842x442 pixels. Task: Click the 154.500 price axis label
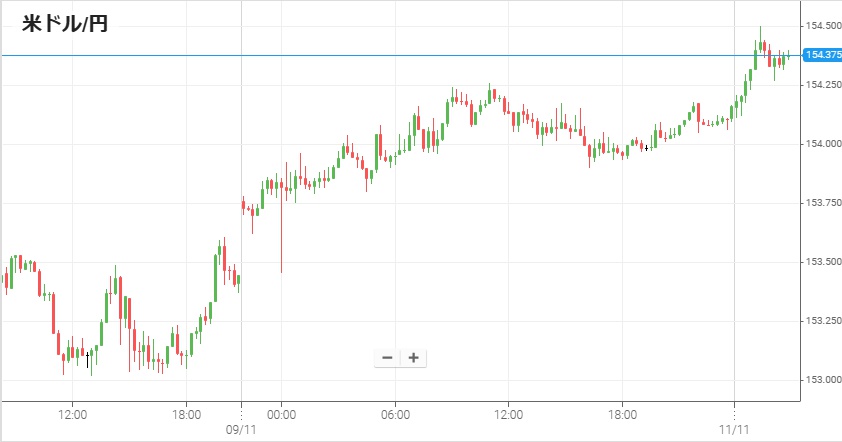[820, 26]
